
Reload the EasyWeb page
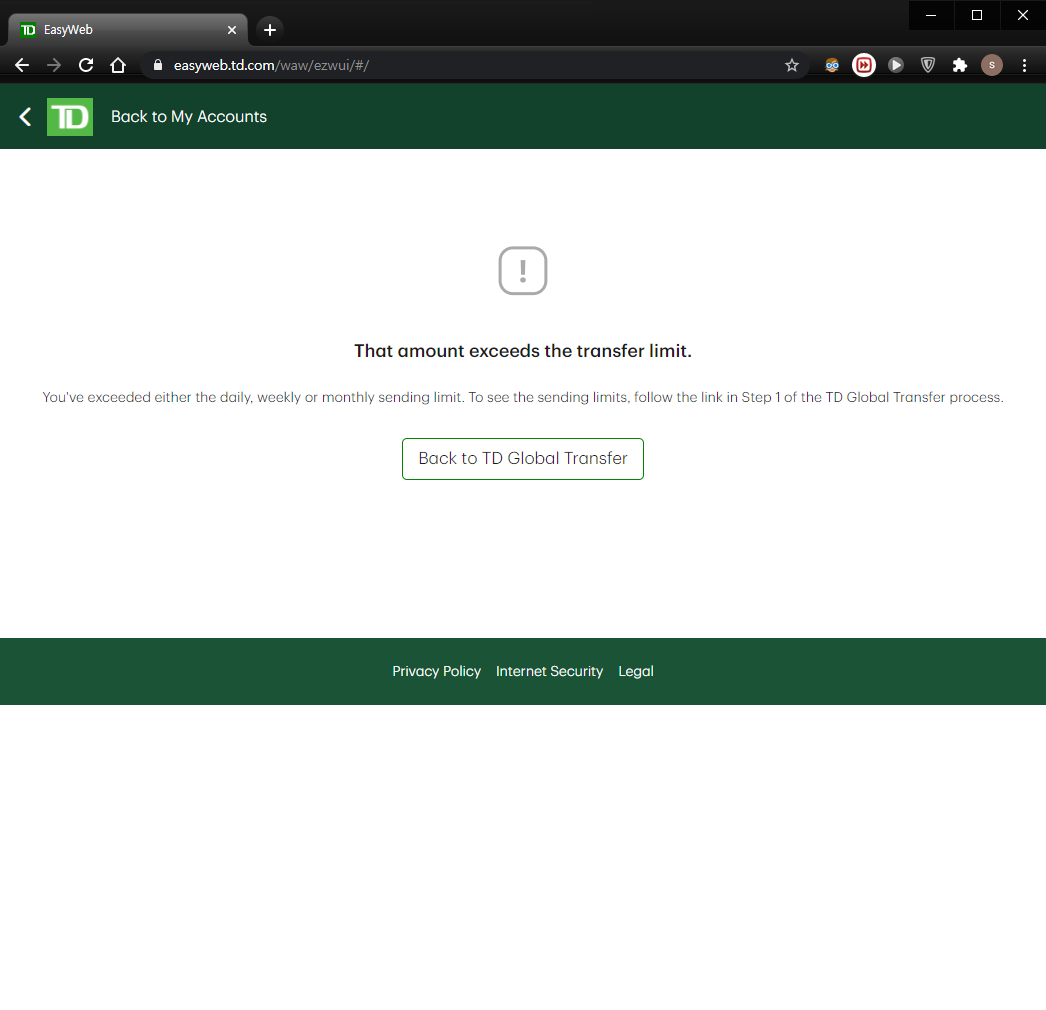pyautogui.click(x=86, y=65)
